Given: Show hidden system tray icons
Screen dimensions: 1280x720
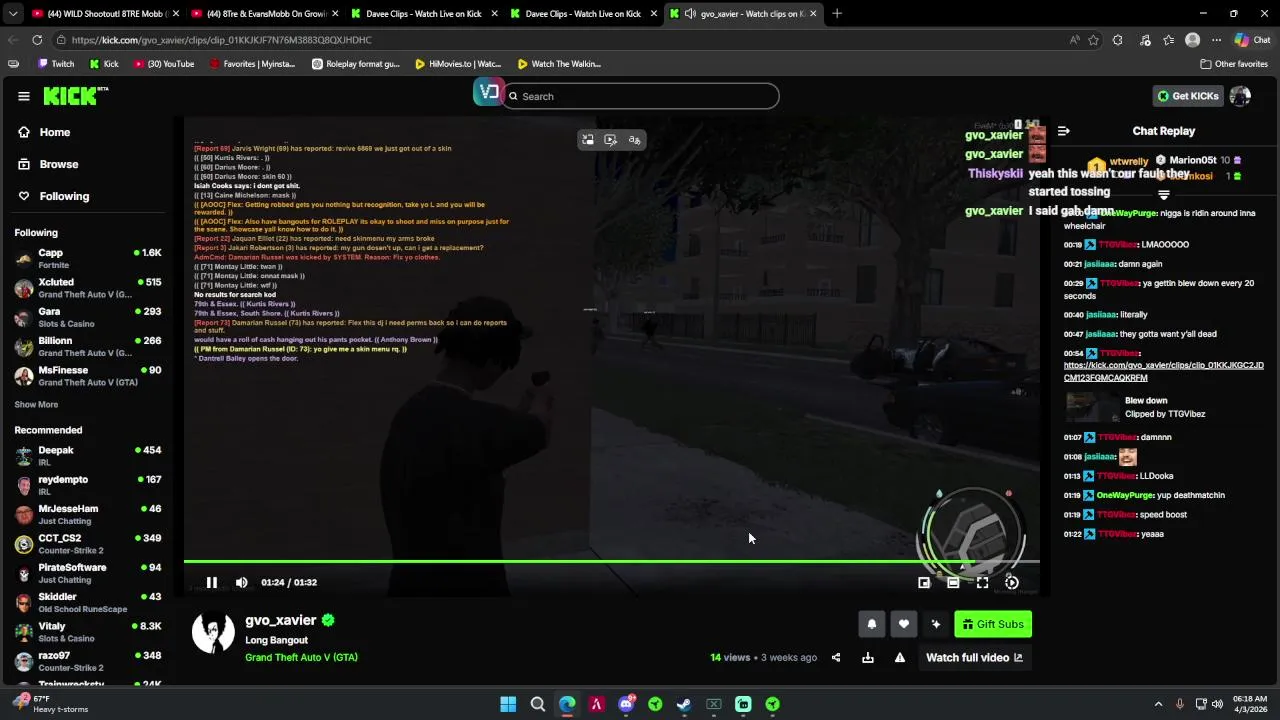Looking at the screenshot, I should (x=1158, y=704).
